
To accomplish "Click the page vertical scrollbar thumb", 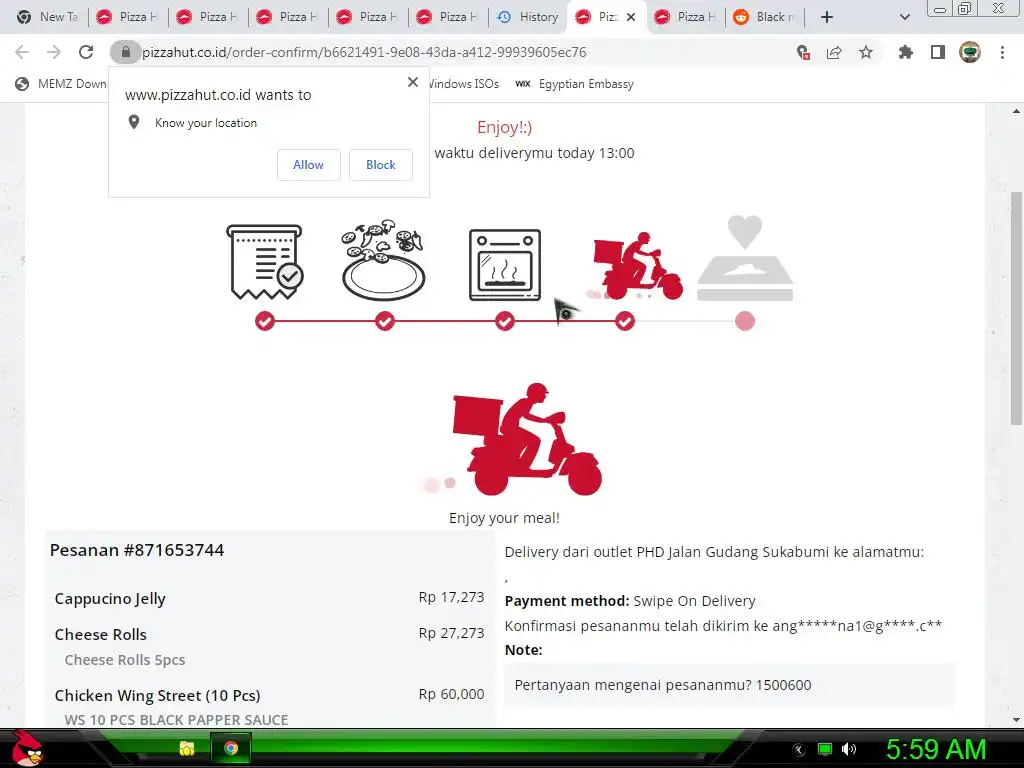I will click(x=1016, y=308).
